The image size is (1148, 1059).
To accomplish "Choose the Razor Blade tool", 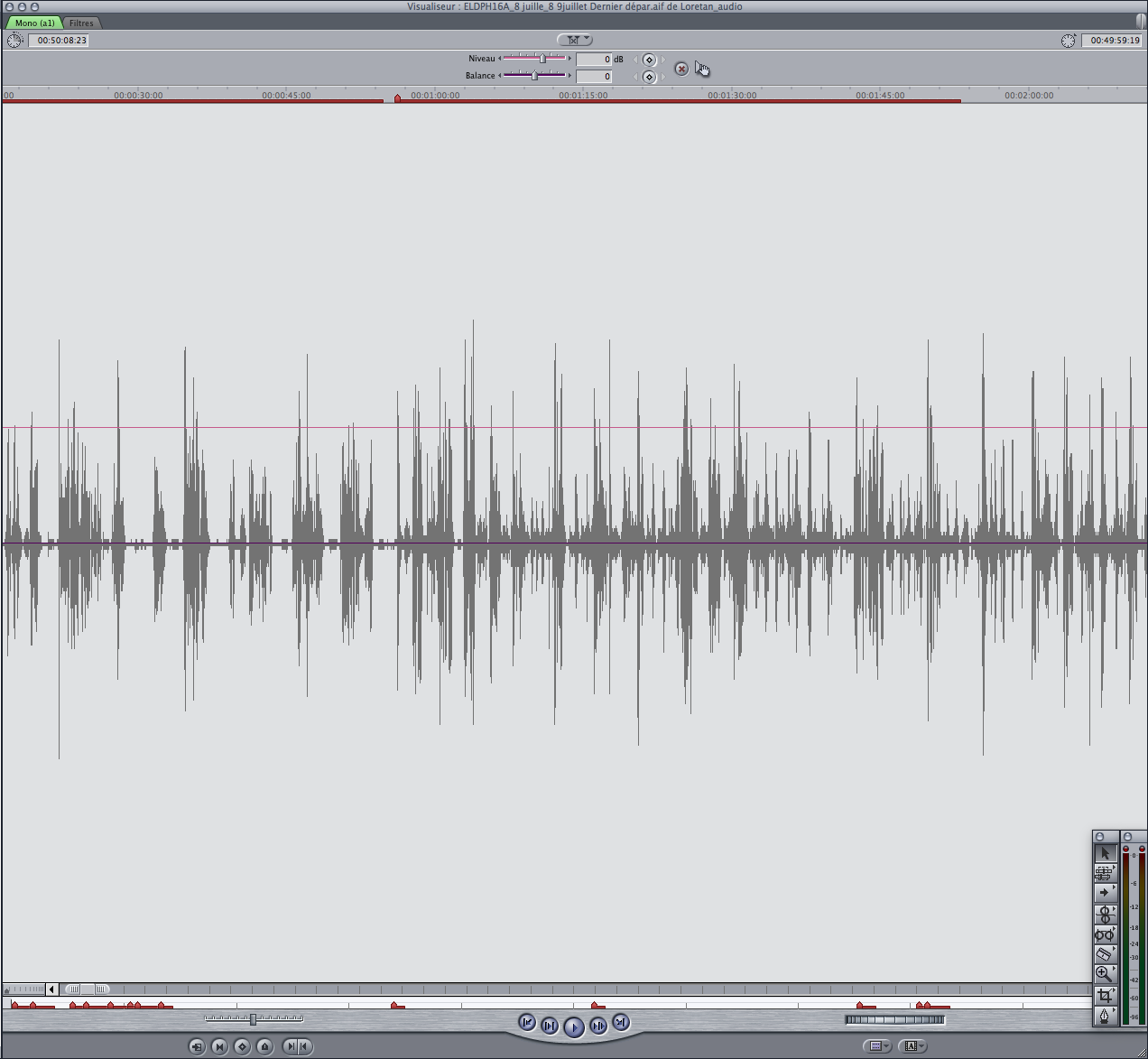I will 1105,953.
